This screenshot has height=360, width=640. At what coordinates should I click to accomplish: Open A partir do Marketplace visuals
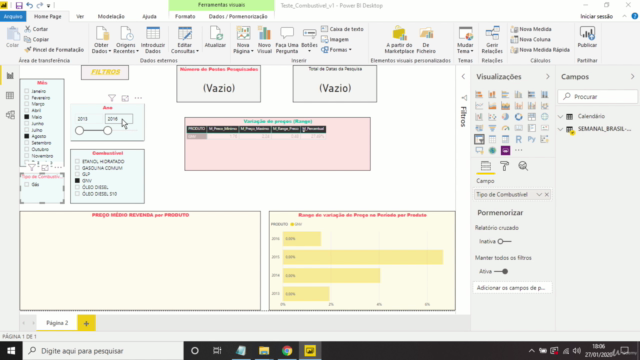pyautogui.click(x=399, y=40)
